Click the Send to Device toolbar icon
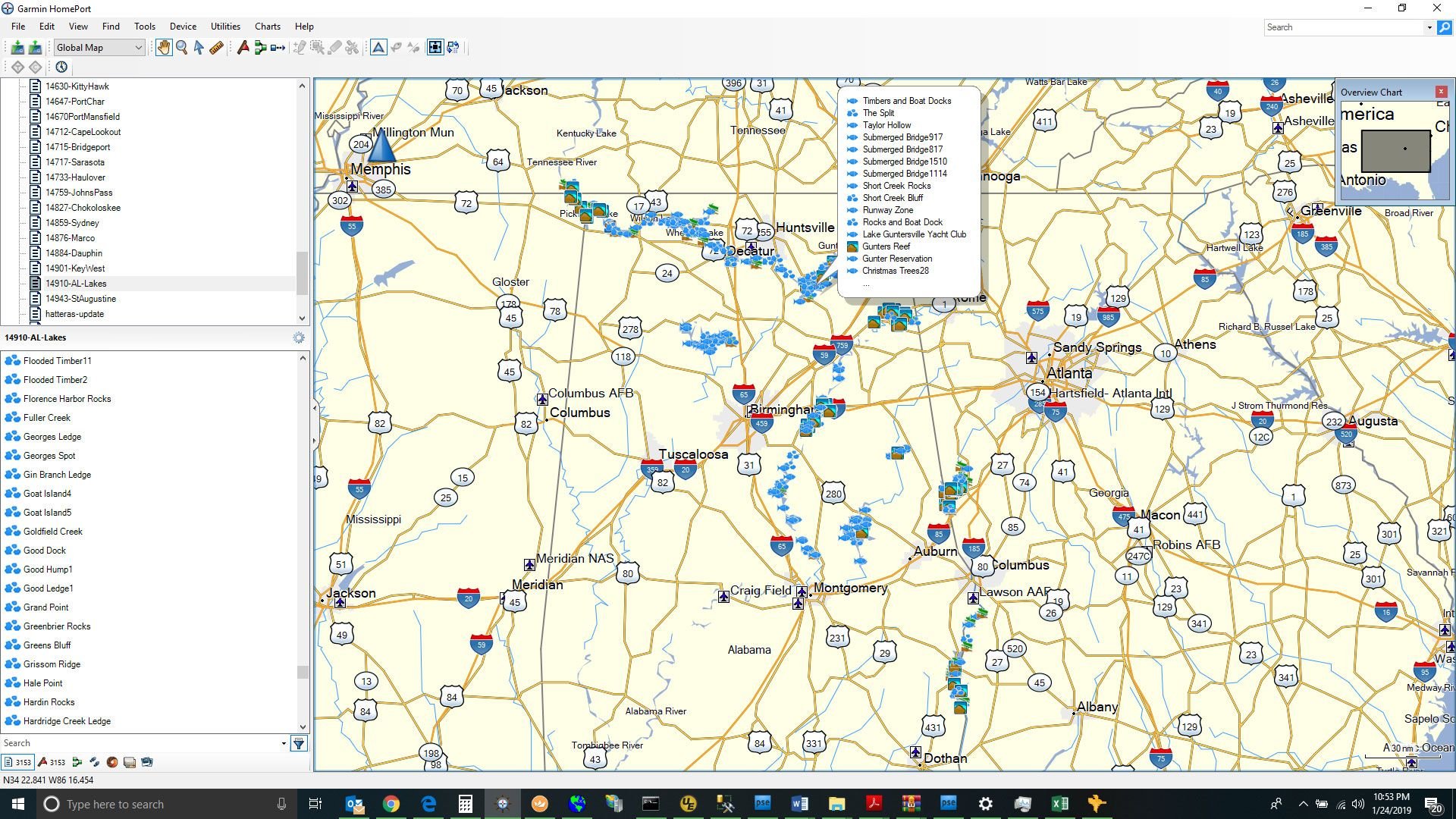The height and width of the screenshot is (819, 1456). pos(35,48)
